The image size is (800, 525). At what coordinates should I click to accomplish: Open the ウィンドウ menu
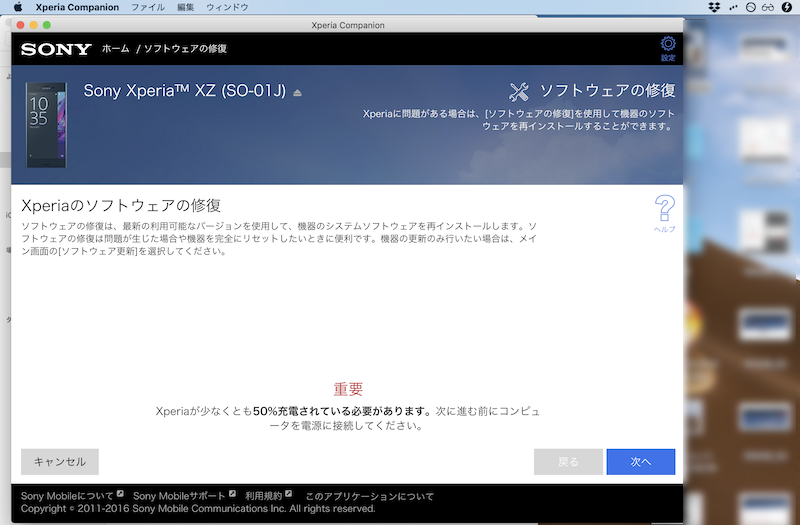coord(227,7)
